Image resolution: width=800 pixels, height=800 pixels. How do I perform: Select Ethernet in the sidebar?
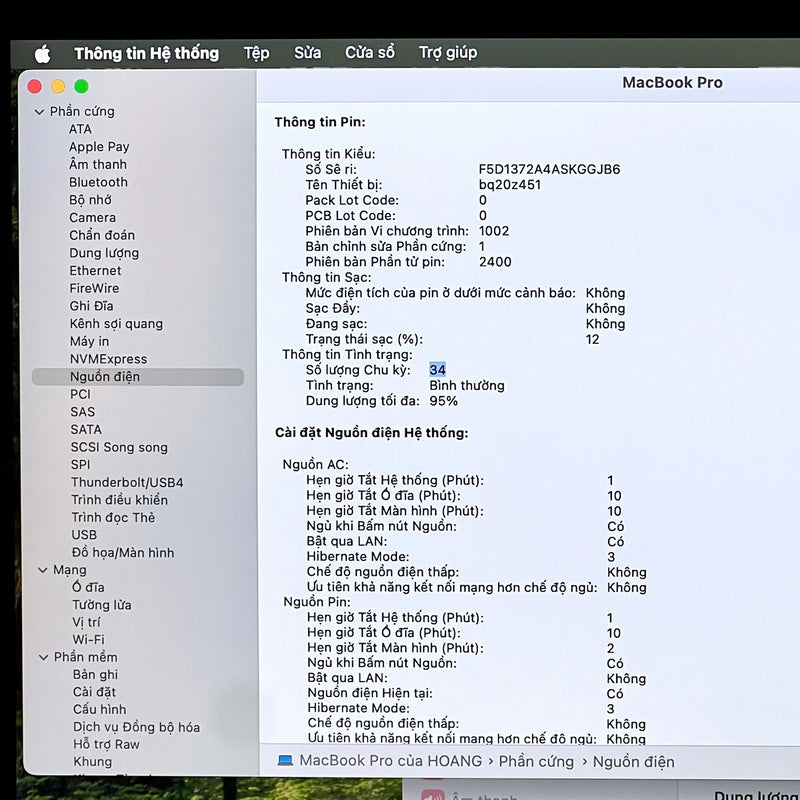click(95, 270)
